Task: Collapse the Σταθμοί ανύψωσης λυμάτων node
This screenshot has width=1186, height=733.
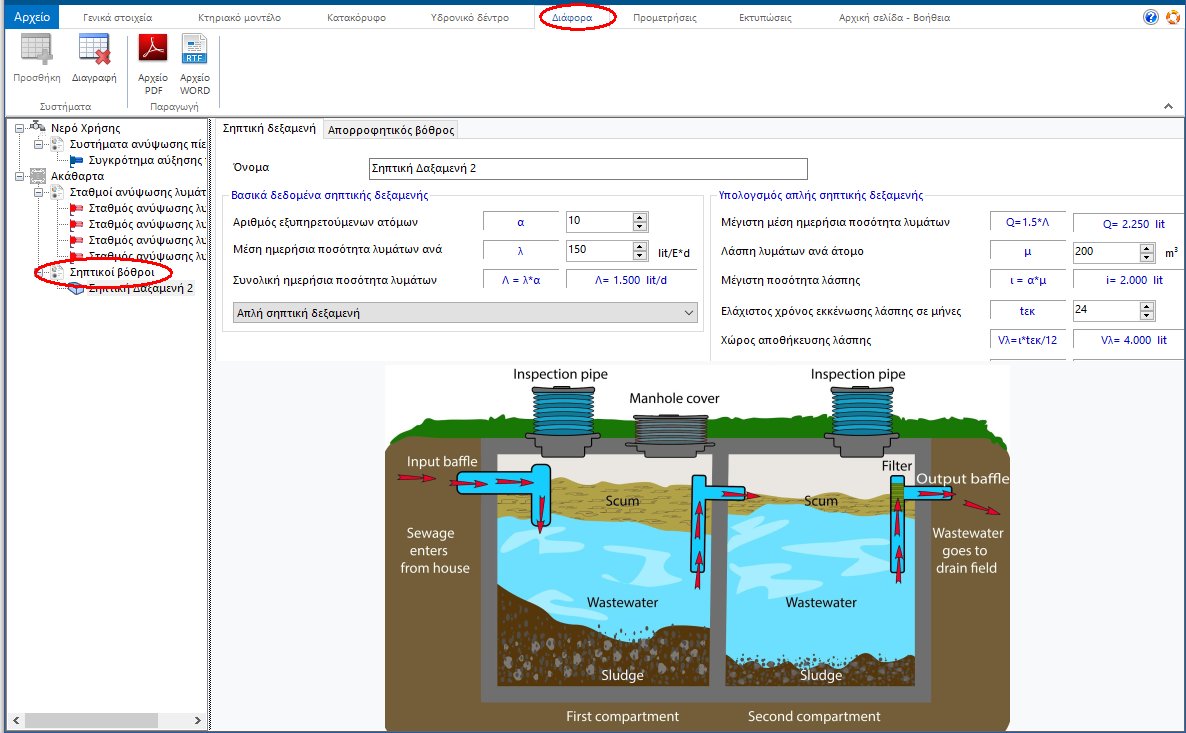Action: coord(39,192)
